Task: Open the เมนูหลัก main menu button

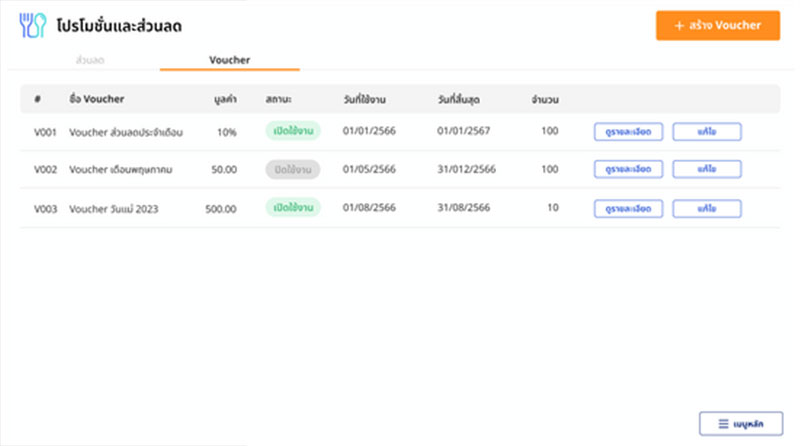Action: [740, 424]
